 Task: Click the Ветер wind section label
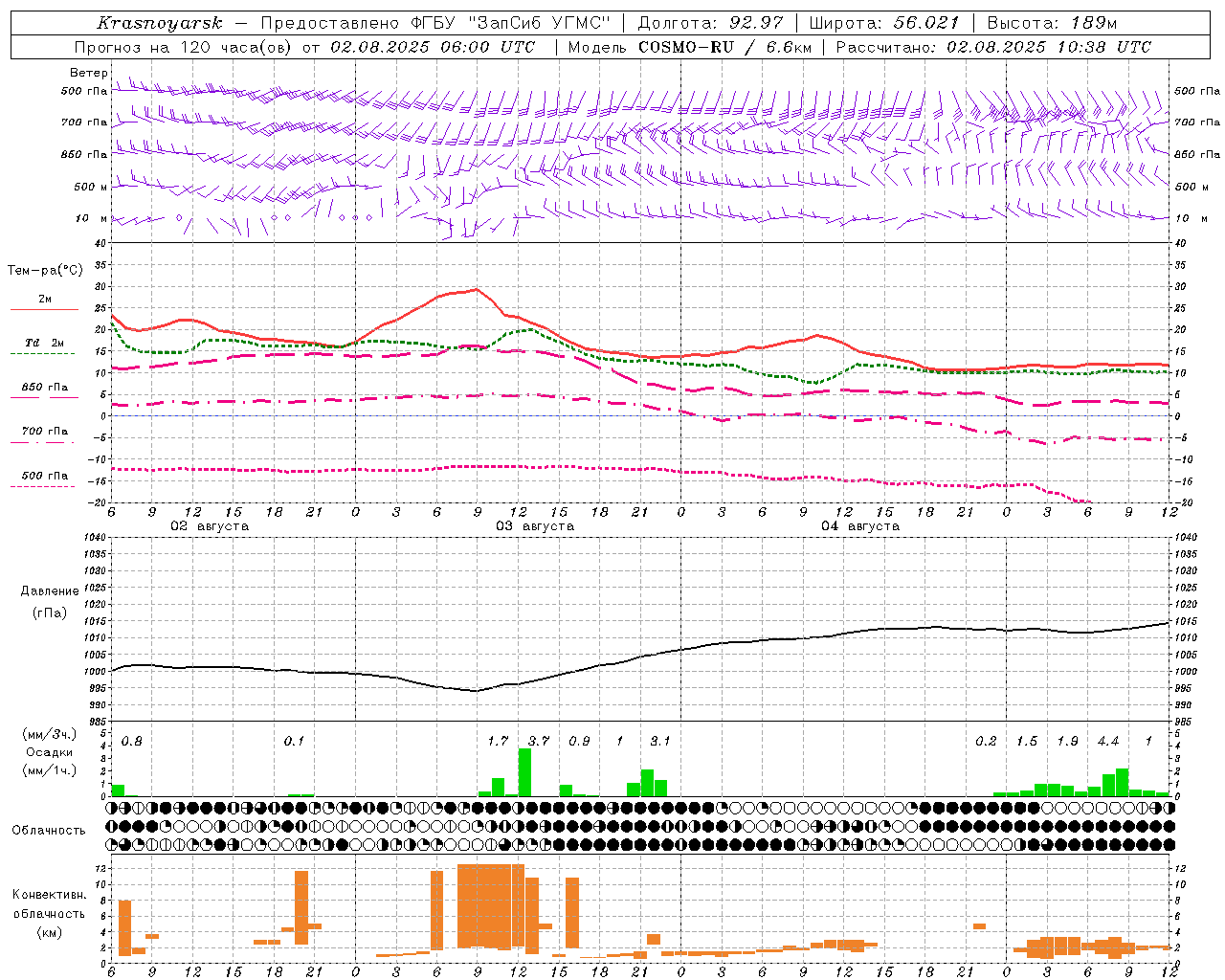pyautogui.click(x=88, y=73)
